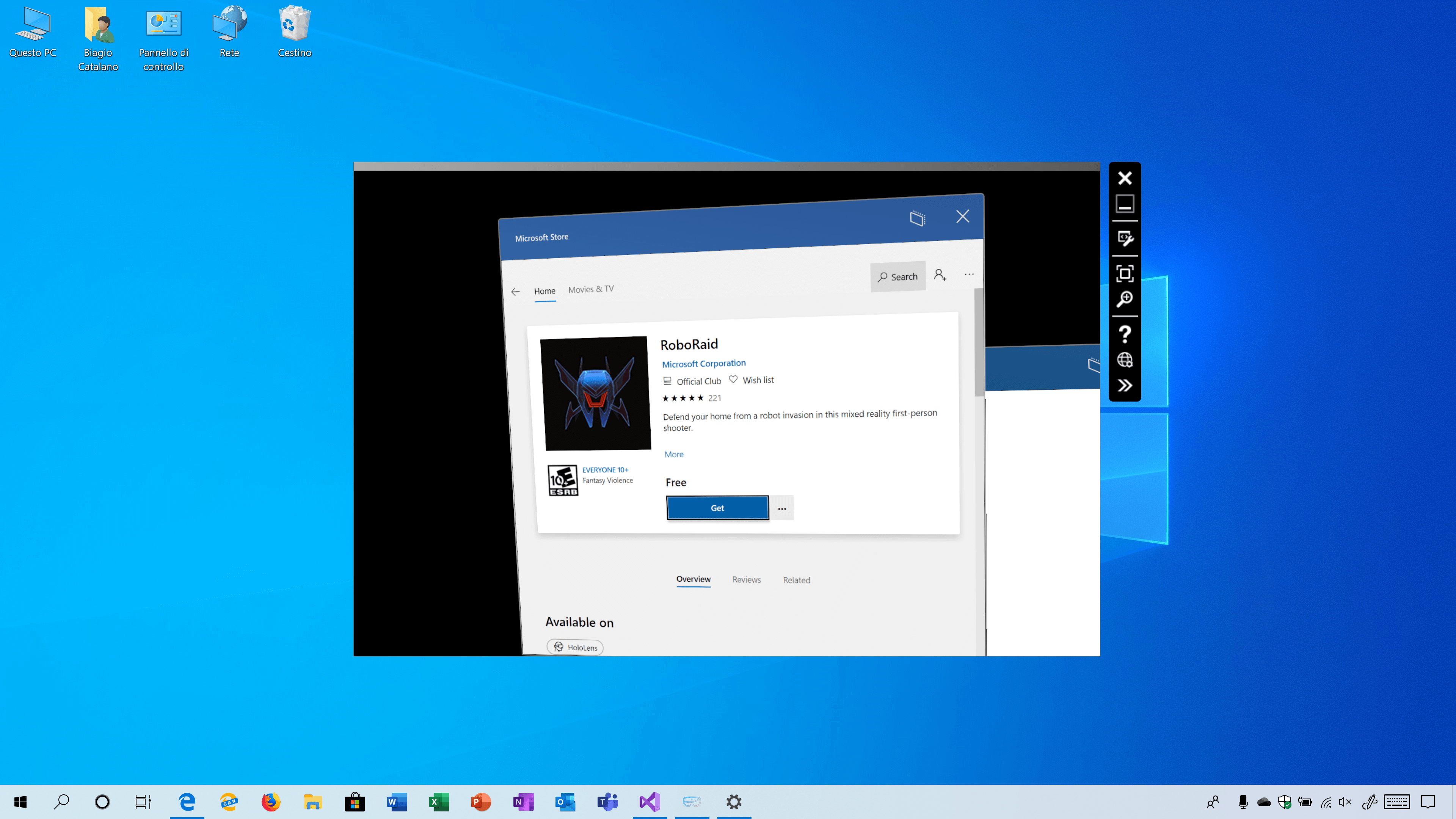Open Action Center notification icon

1428,802
